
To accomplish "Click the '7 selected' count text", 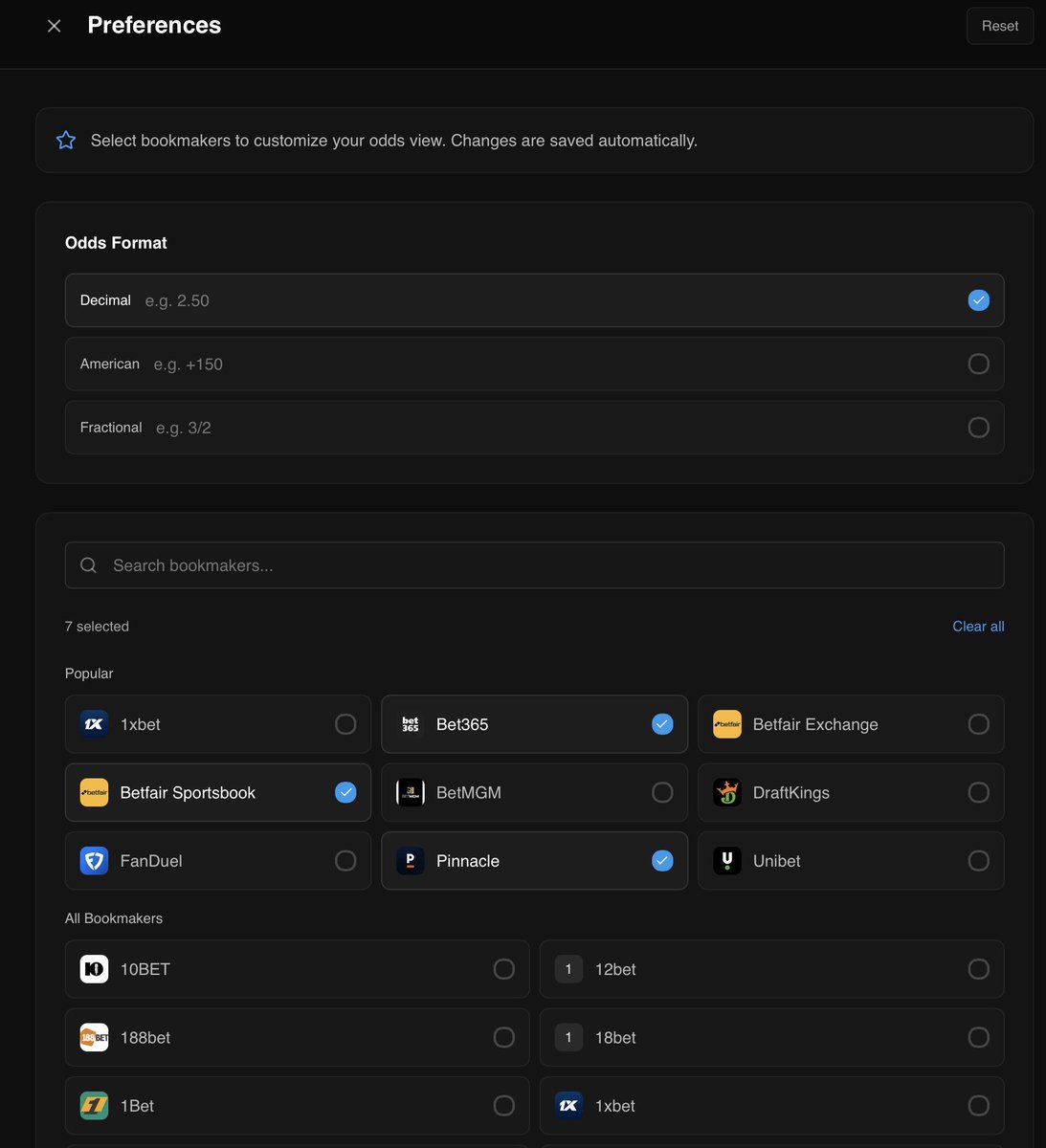I will point(97,627).
